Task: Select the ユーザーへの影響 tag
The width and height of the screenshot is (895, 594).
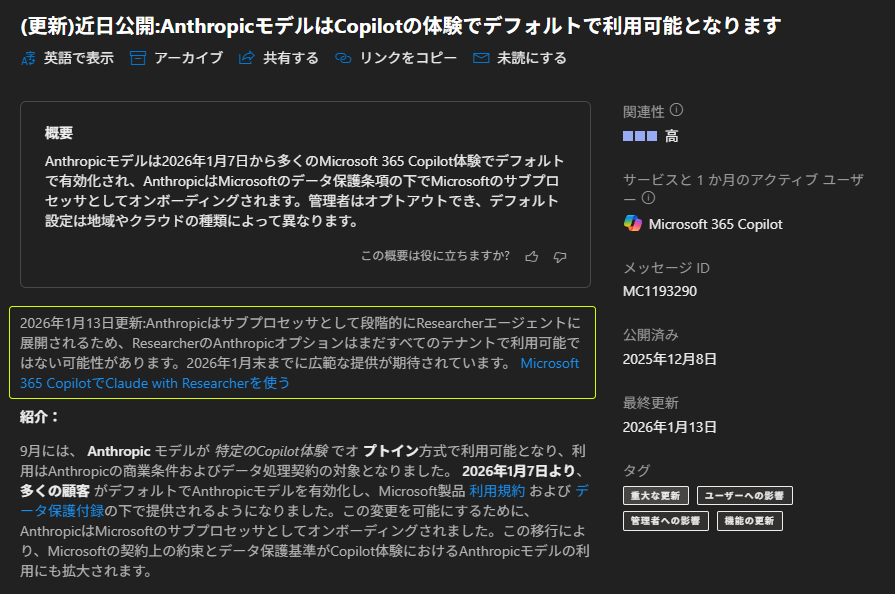Action: (x=744, y=495)
